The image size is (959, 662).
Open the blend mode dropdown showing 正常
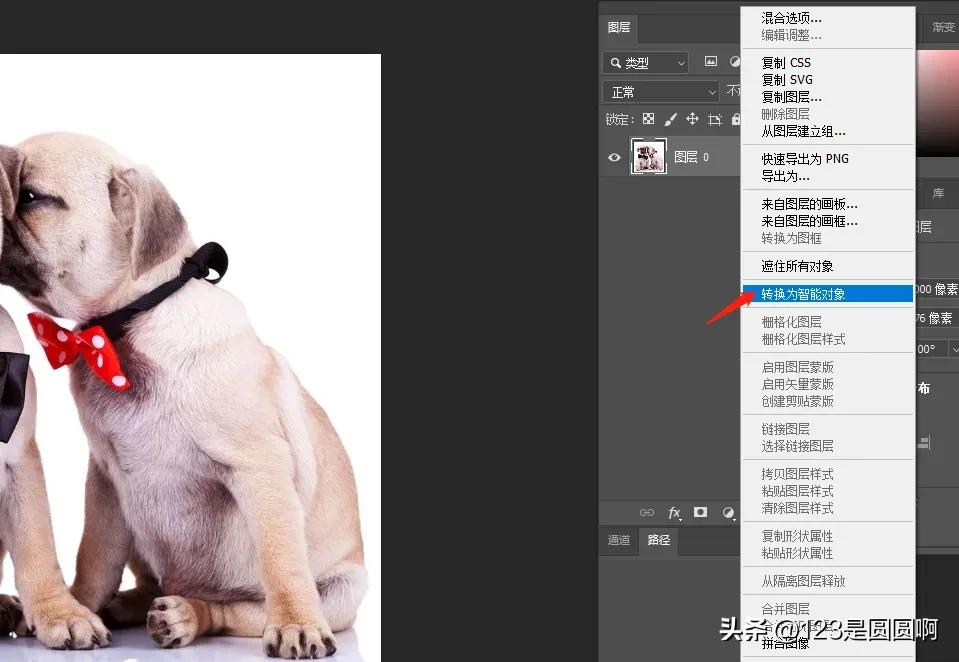tap(659, 90)
